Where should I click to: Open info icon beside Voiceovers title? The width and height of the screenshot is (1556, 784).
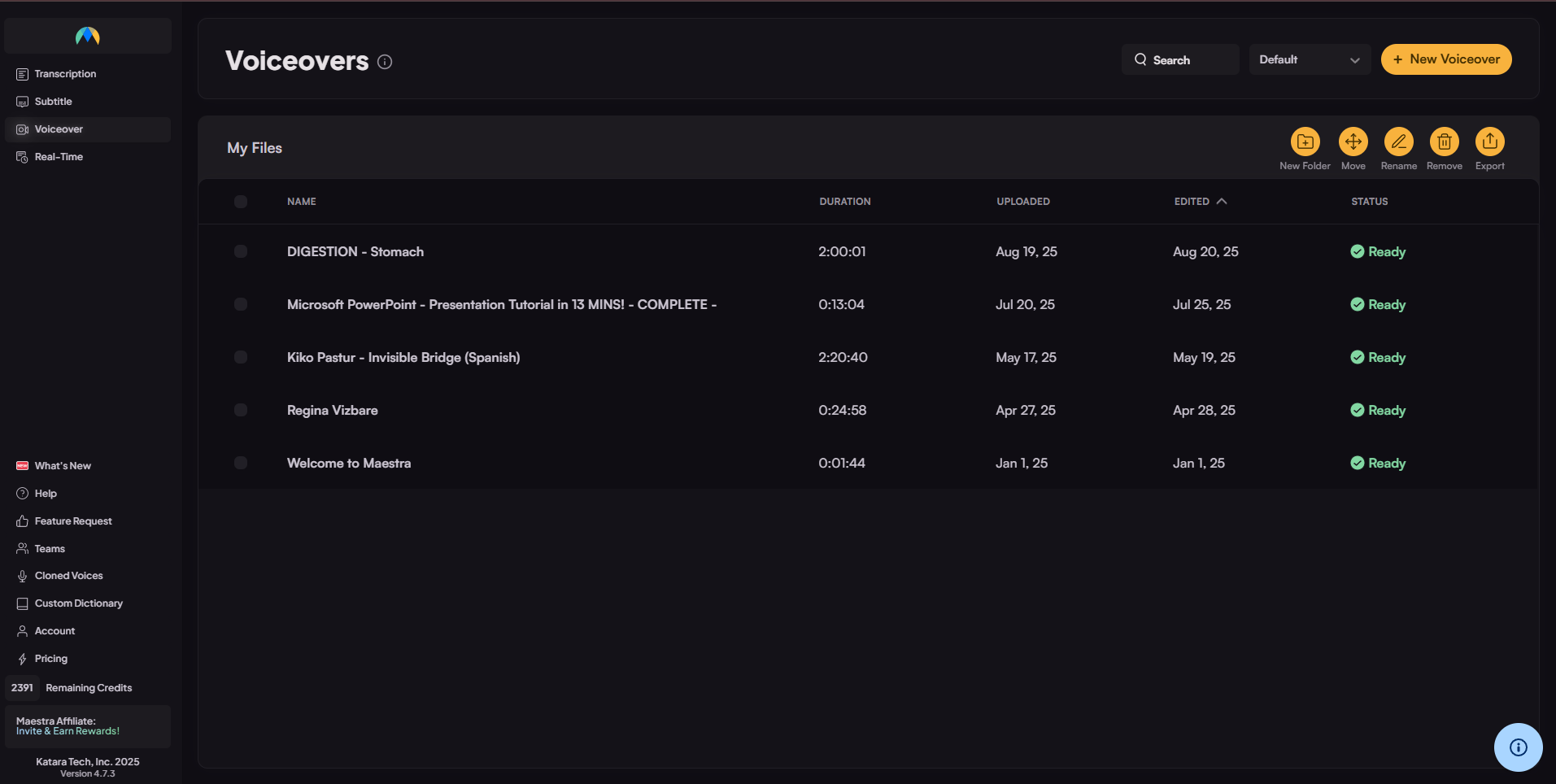[385, 62]
